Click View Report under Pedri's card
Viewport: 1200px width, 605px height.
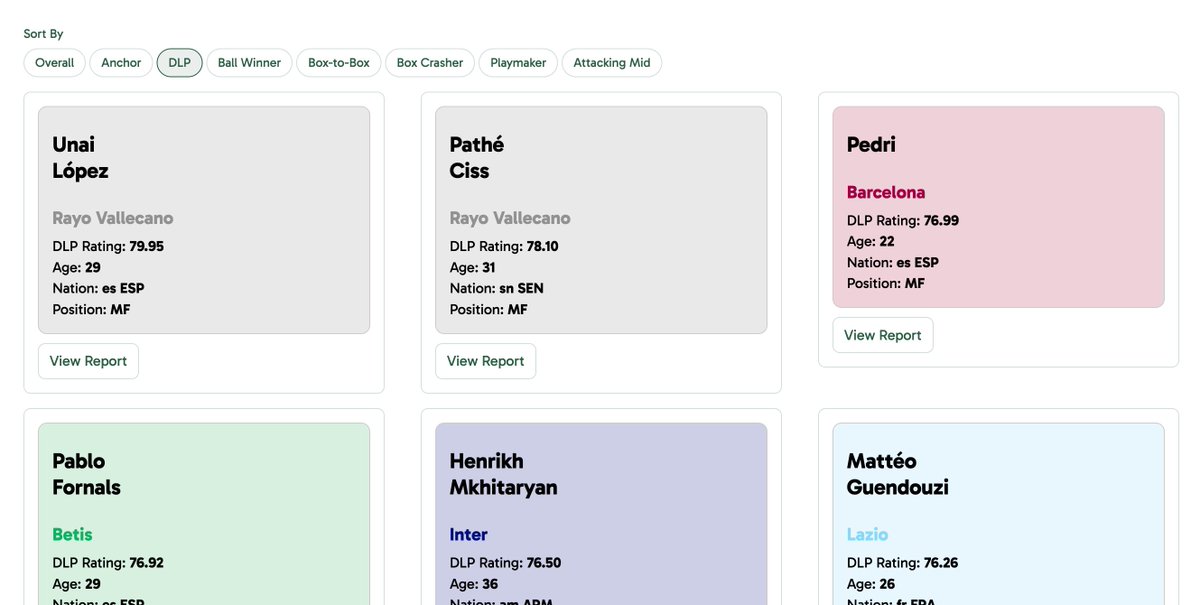(883, 335)
